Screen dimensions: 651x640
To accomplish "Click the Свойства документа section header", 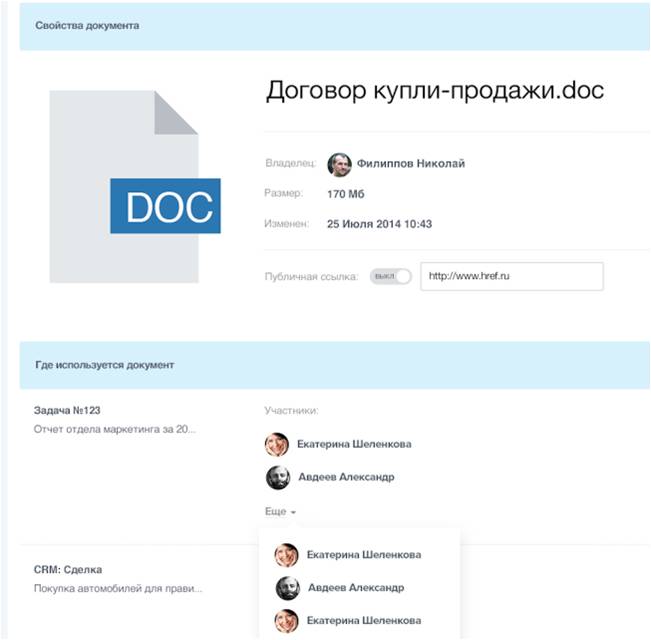I will (335, 26).
